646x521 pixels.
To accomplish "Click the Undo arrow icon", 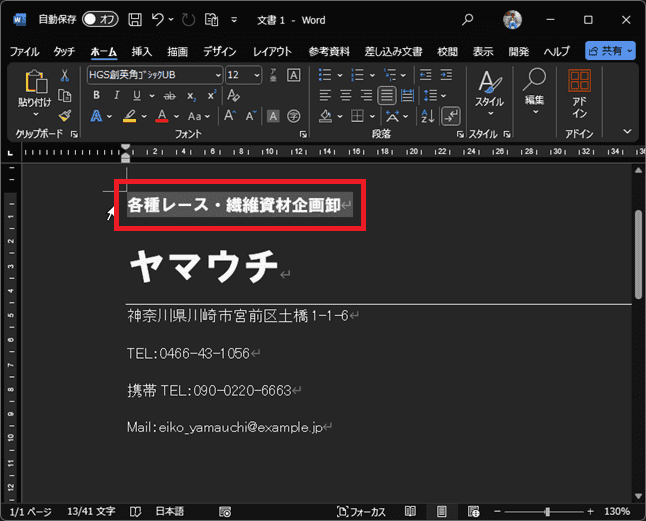I will [x=158, y=19].
